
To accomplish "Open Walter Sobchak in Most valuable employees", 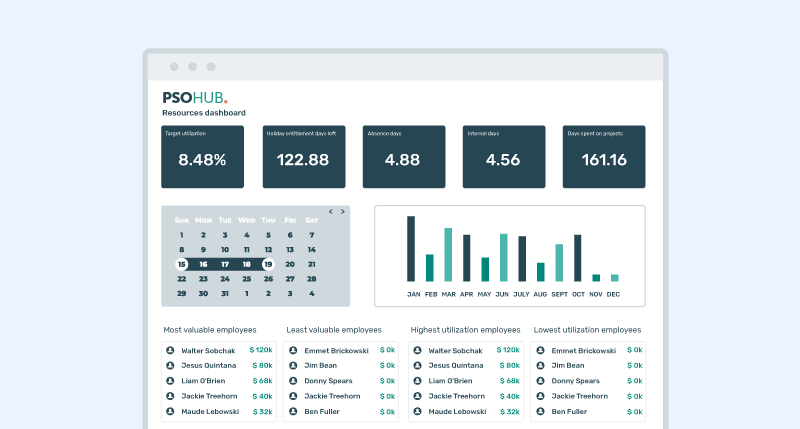I will click(218, 351).
